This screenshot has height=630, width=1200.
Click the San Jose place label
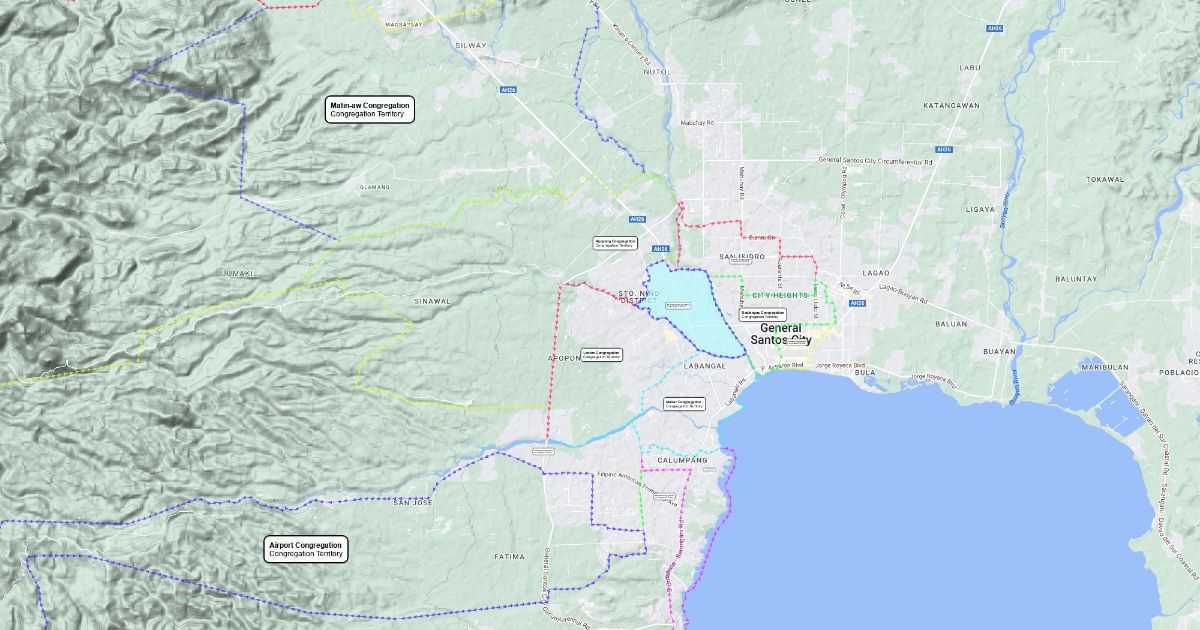[x=412, y=502]
